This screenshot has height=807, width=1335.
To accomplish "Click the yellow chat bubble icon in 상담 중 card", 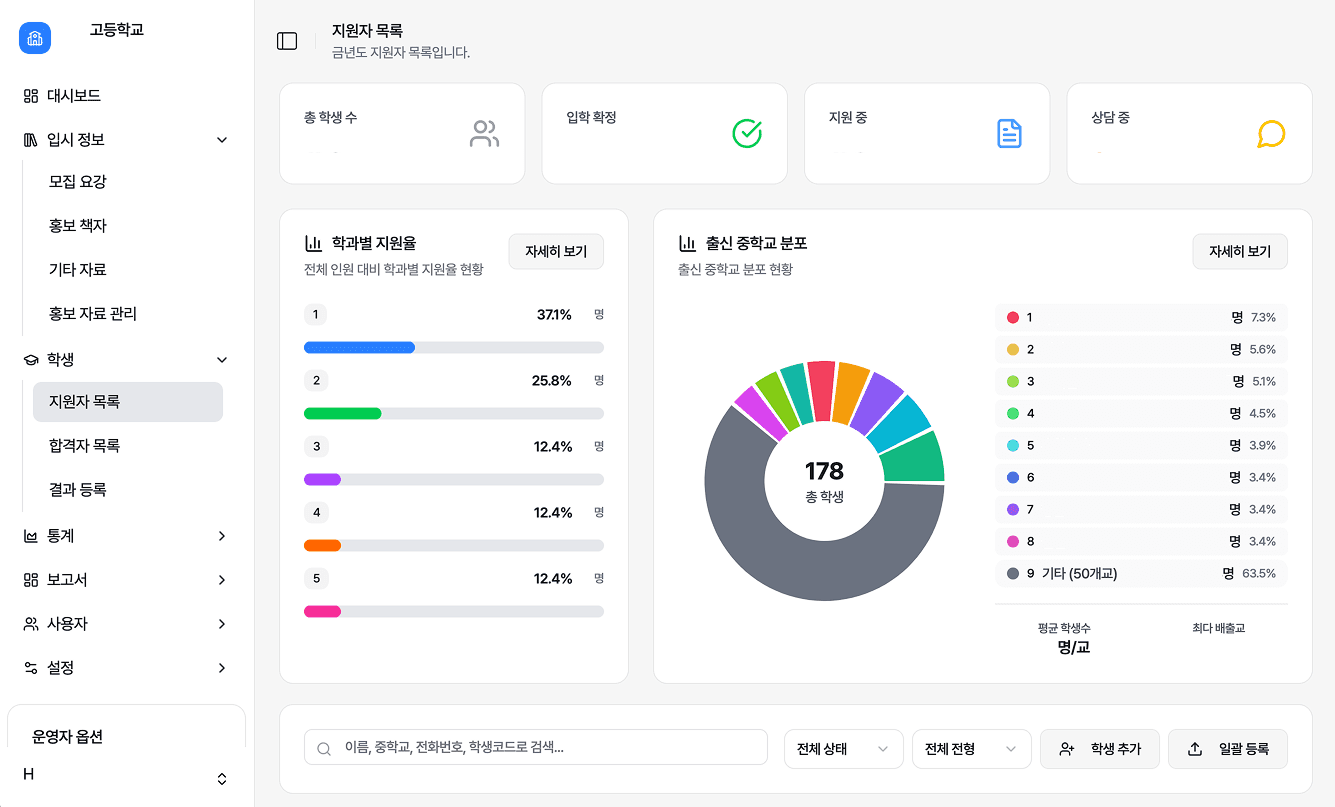I will (x=1271, y=134).
